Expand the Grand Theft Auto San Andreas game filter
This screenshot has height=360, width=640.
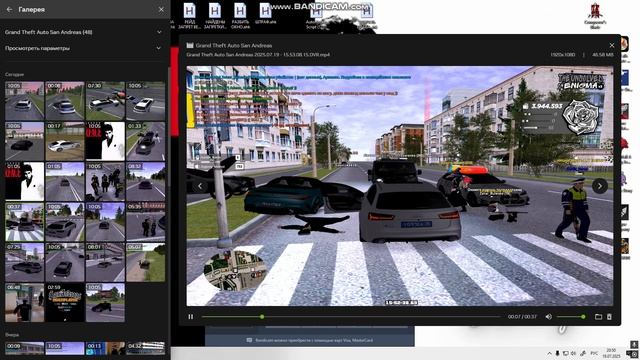(159, 32)
